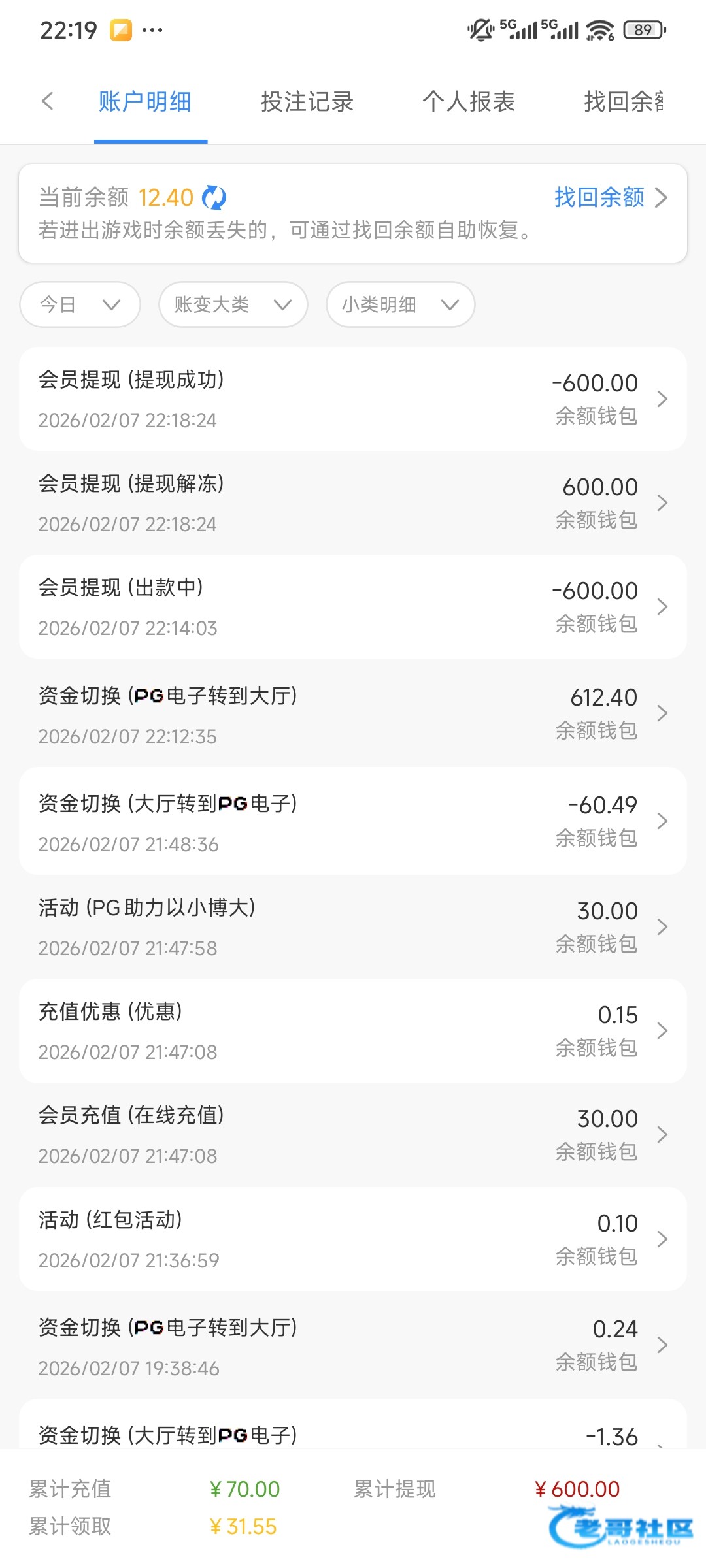
Task: Switch to the 投注记录 tab
Action: pyautogui.click(x=307, y=102)
